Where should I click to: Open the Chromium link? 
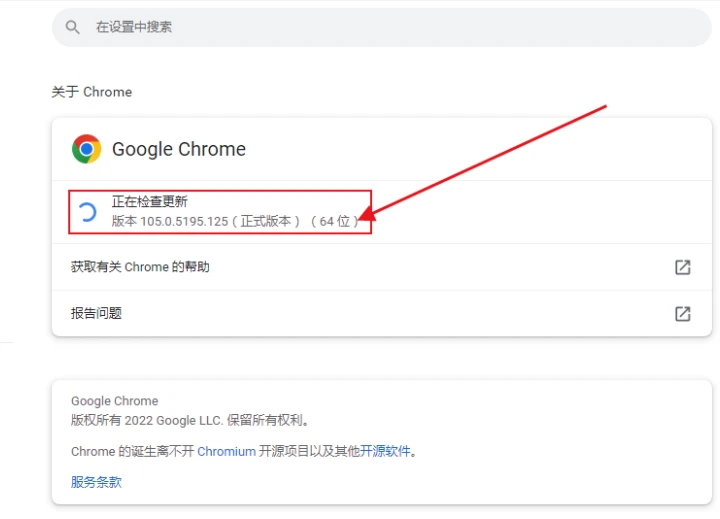226,451
